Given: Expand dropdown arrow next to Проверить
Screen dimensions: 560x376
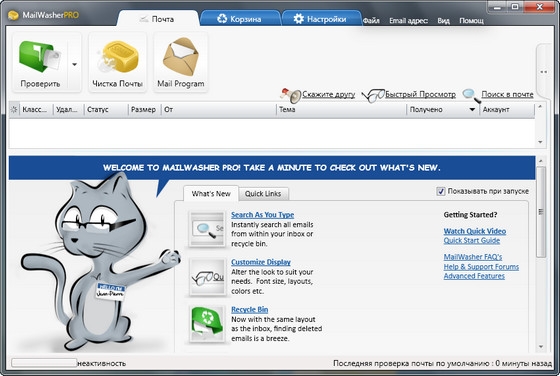Looking at the screenshot, I should click(74, 65).
